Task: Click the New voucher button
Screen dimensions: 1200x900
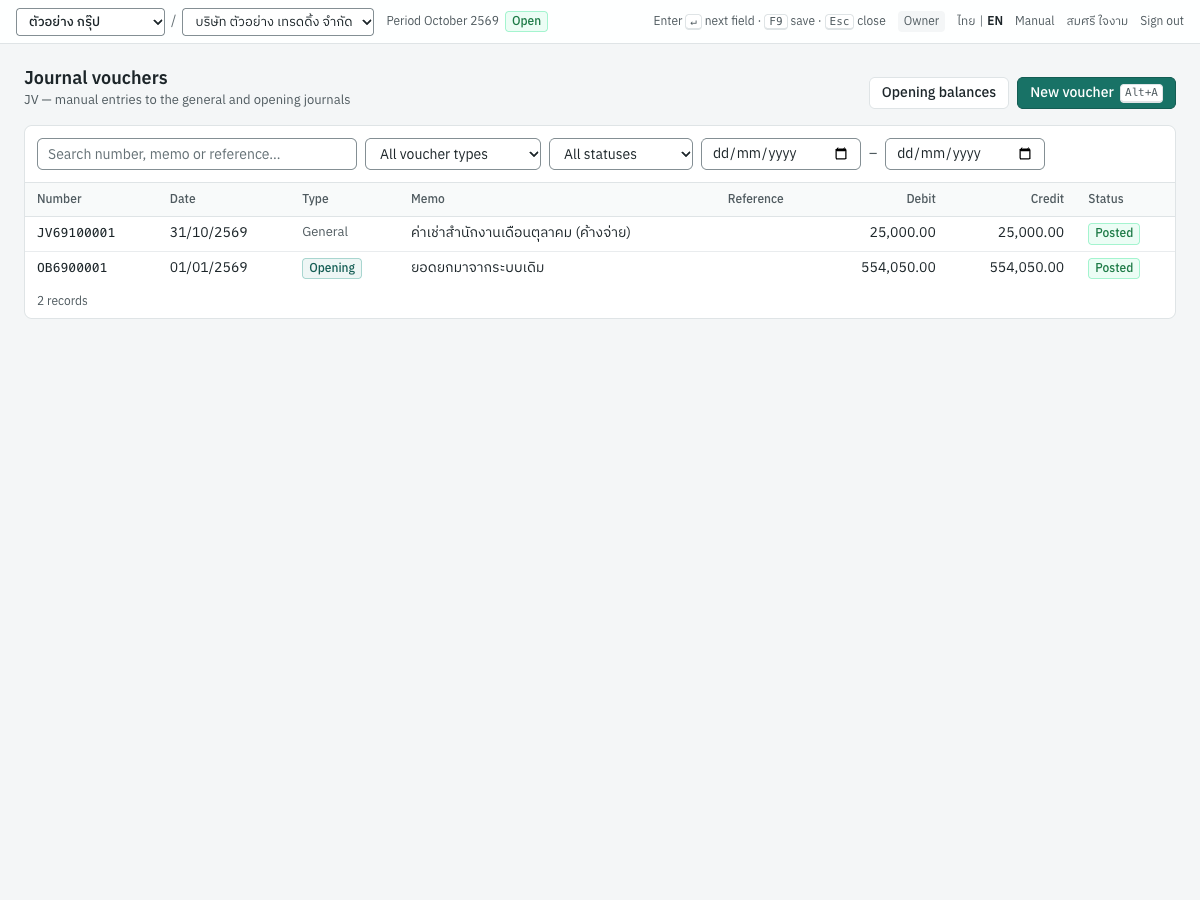Action: 1096,93
